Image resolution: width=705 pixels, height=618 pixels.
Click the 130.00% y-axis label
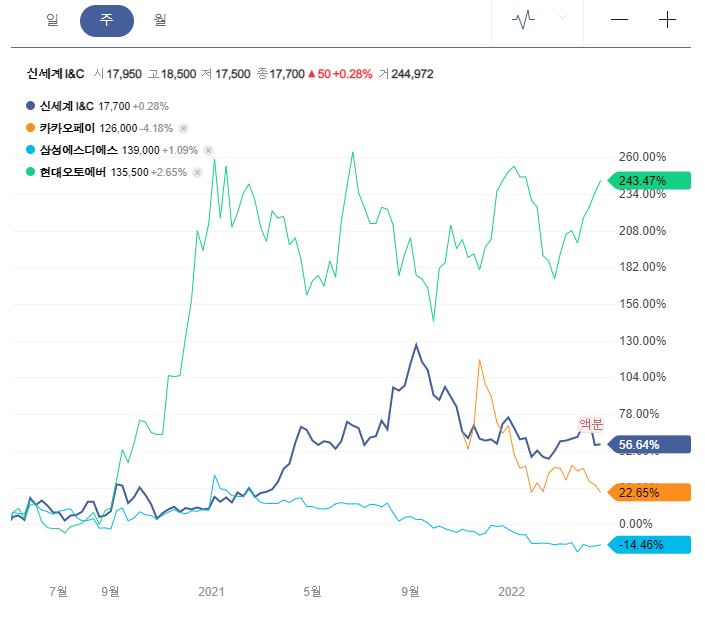coord(643,341)
